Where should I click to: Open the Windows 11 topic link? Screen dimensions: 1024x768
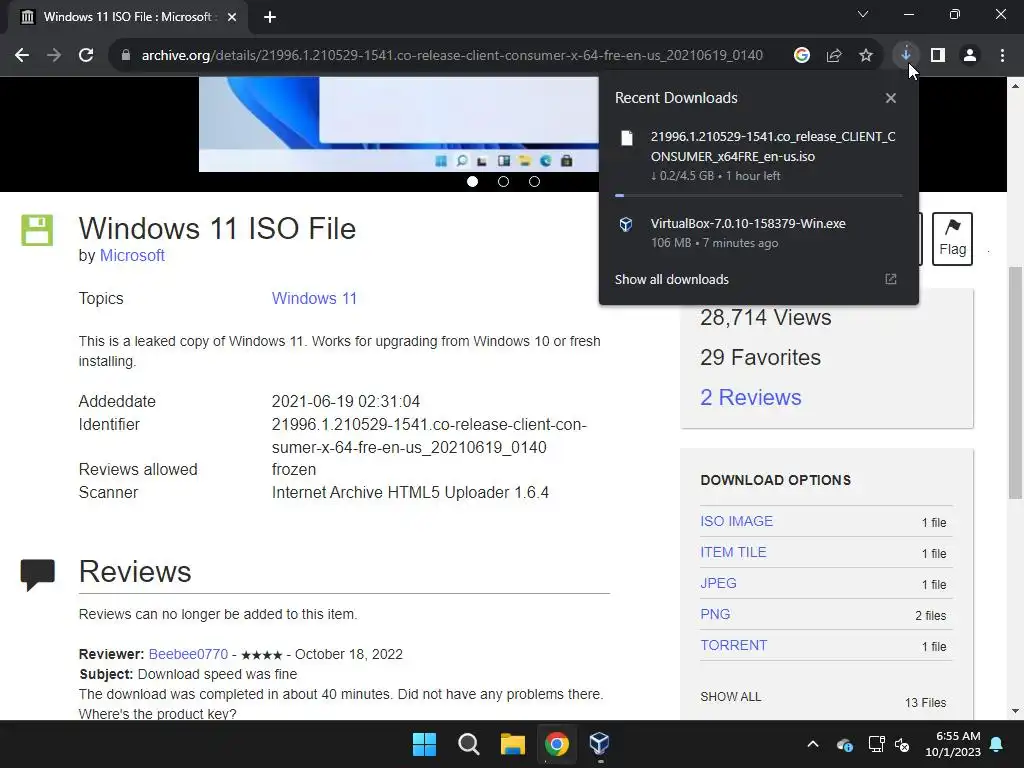pos(314,298)
